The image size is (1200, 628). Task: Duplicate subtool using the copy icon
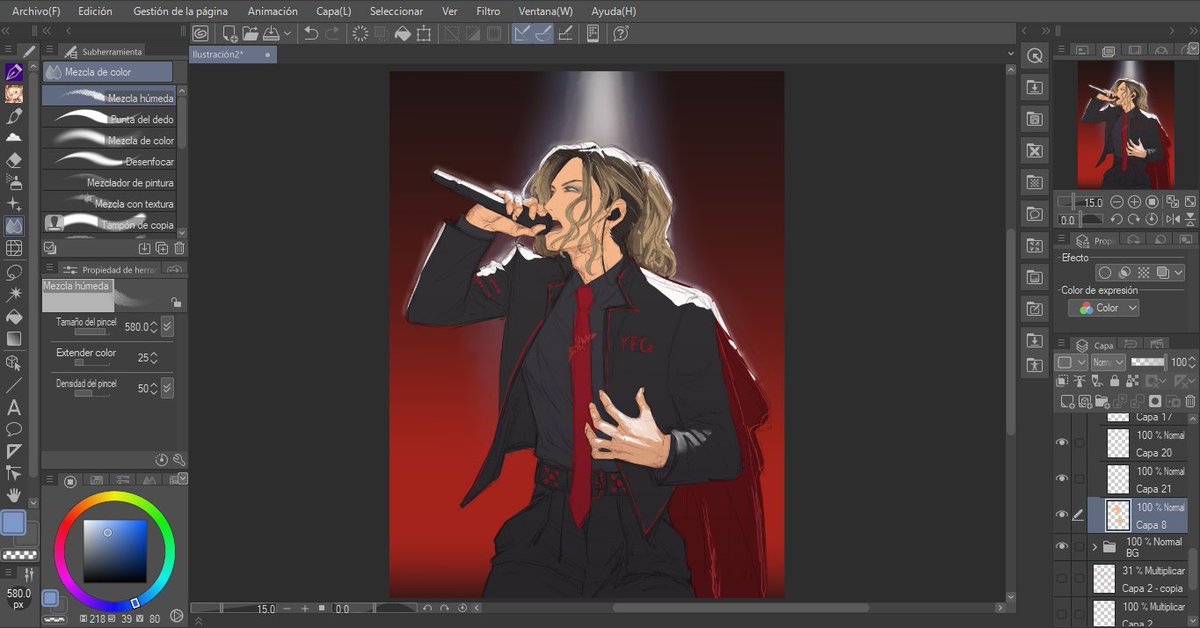(x=162, y=248)
